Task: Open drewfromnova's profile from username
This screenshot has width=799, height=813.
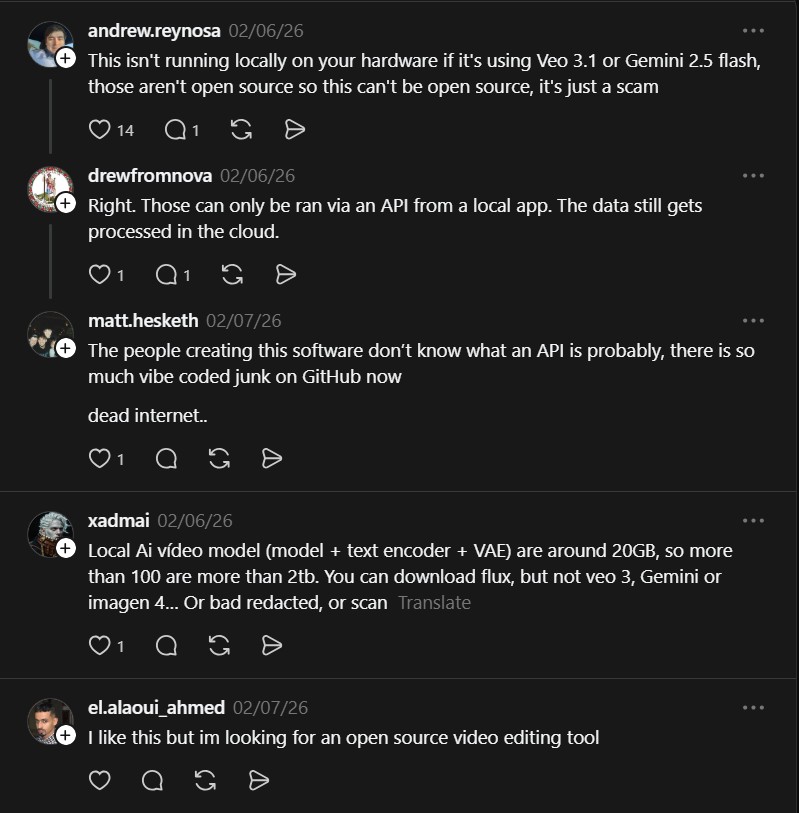Action: [150, 176]
